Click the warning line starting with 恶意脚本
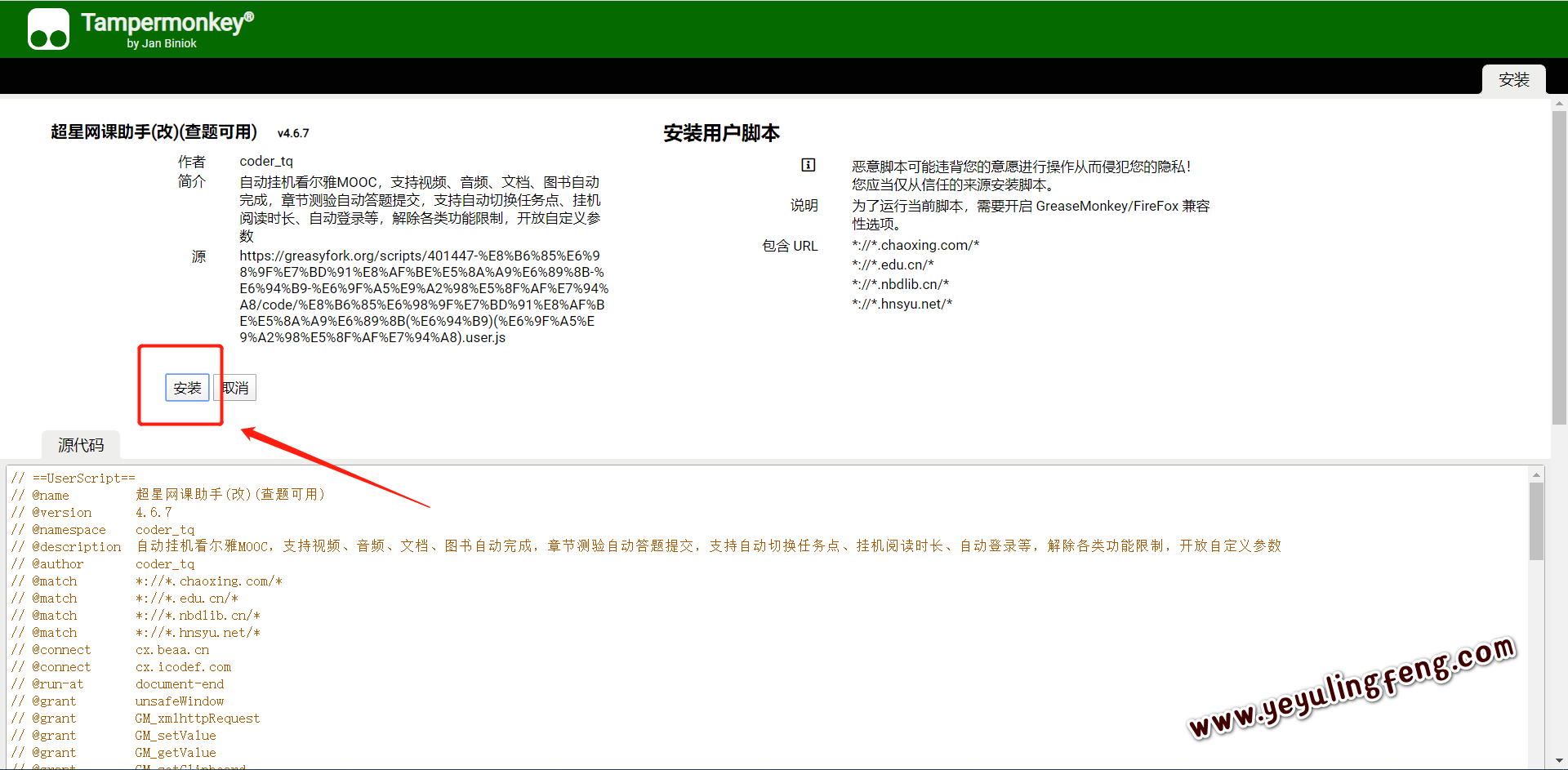 click(x=1021, y=167)
